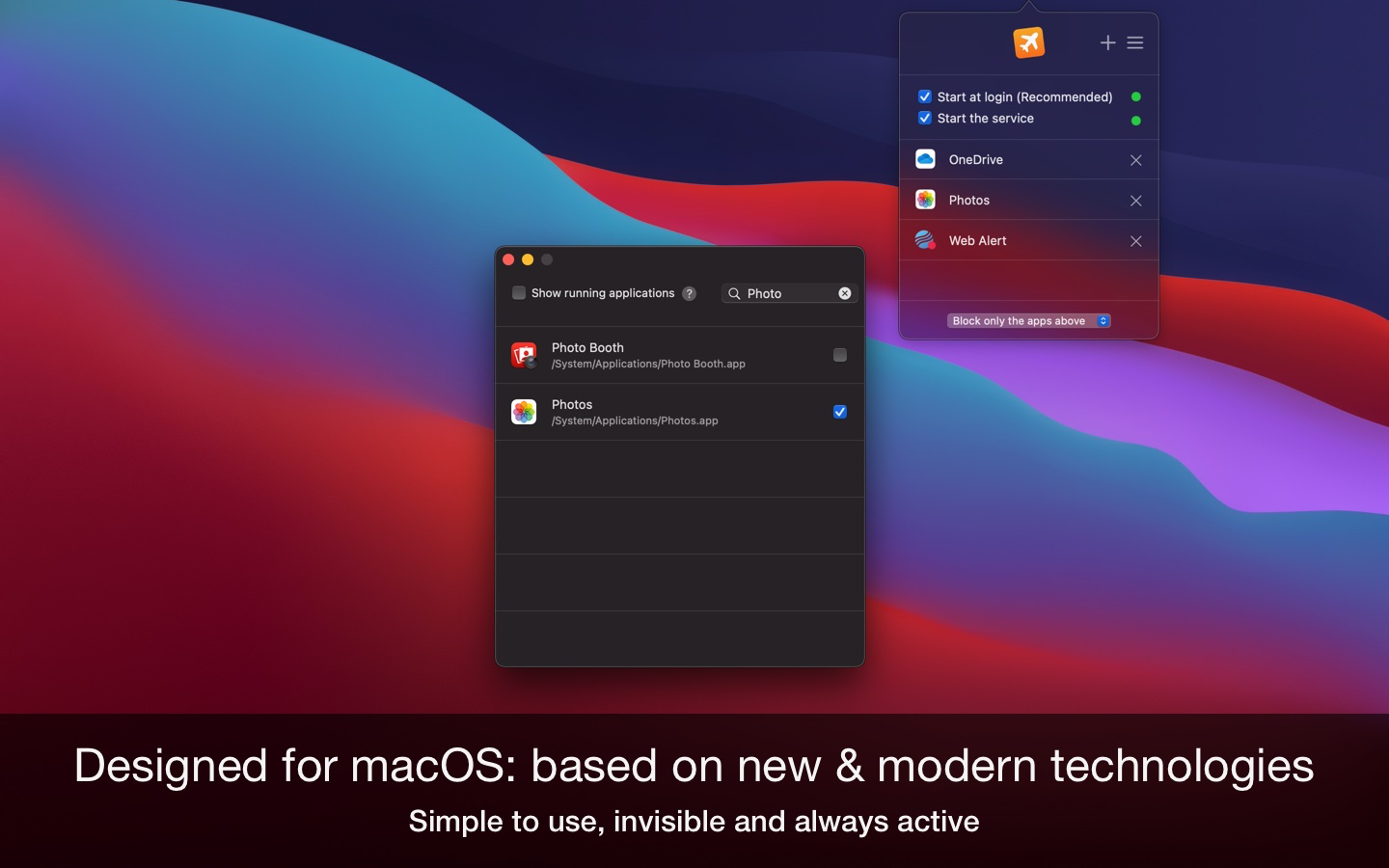The image size is (1389, 868).
Task: Click the /System/Applications/Photos.app path
Action: pos(635,420)
